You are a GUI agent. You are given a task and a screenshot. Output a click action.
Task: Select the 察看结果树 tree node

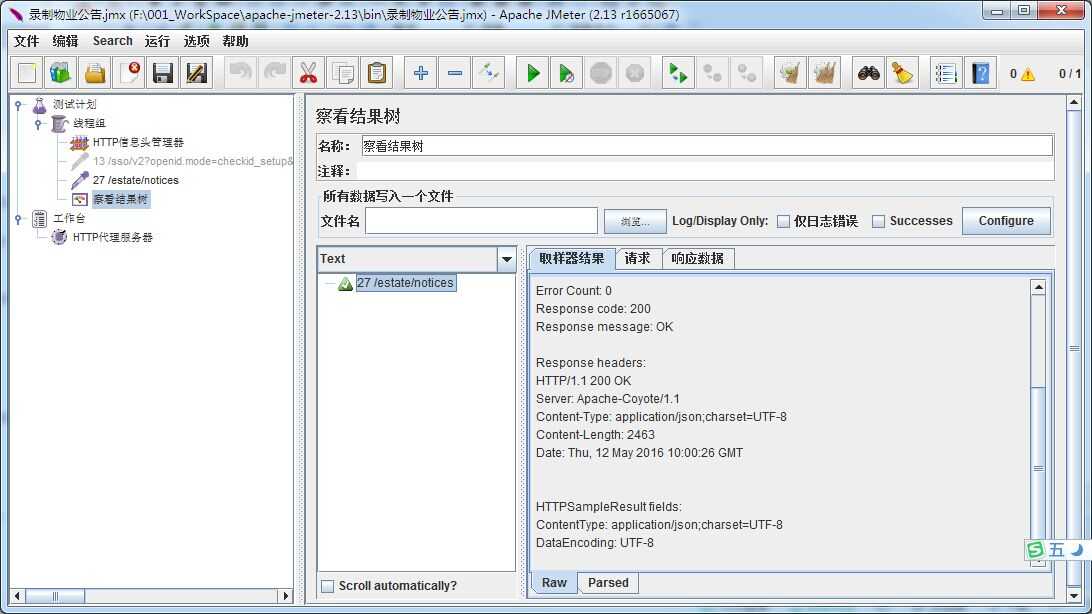120,199
